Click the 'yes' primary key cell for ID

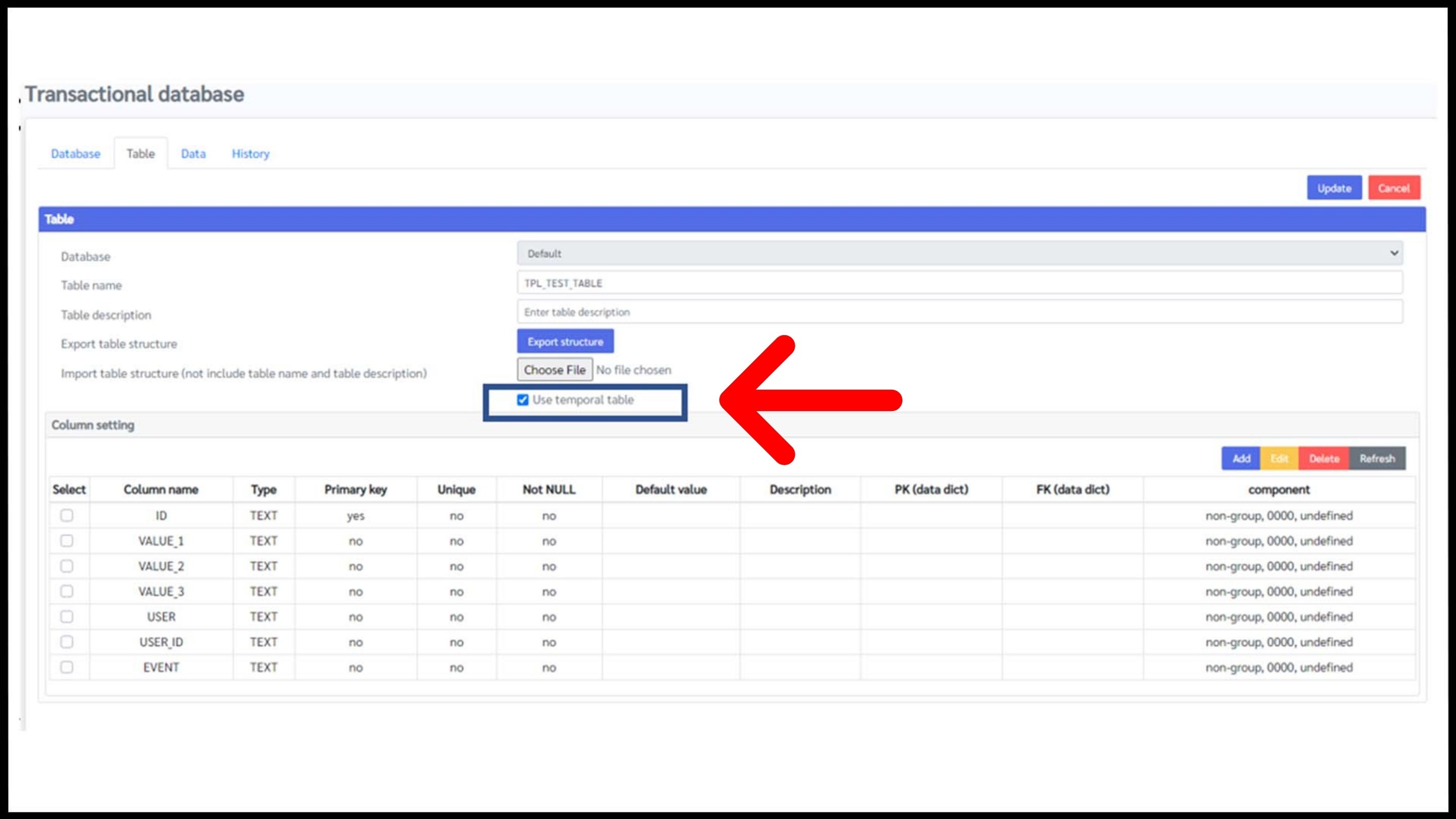355,516
